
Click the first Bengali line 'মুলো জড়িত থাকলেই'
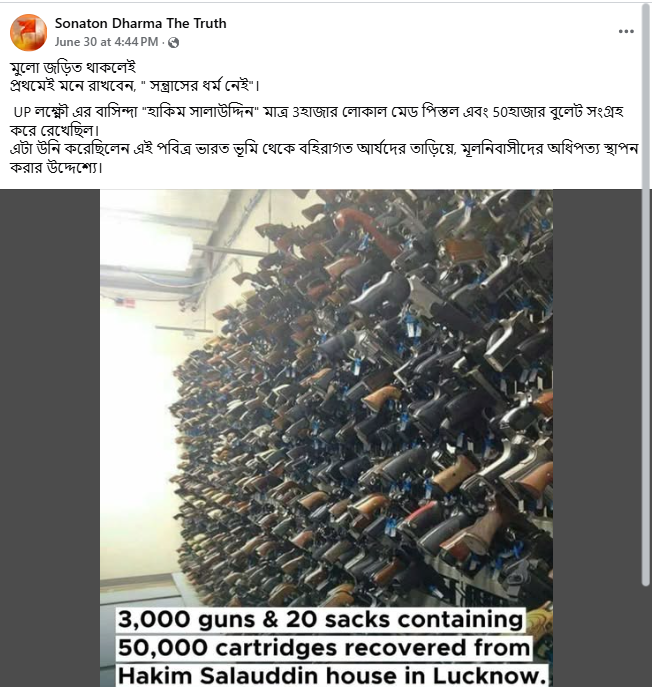(x=73, y=67)
